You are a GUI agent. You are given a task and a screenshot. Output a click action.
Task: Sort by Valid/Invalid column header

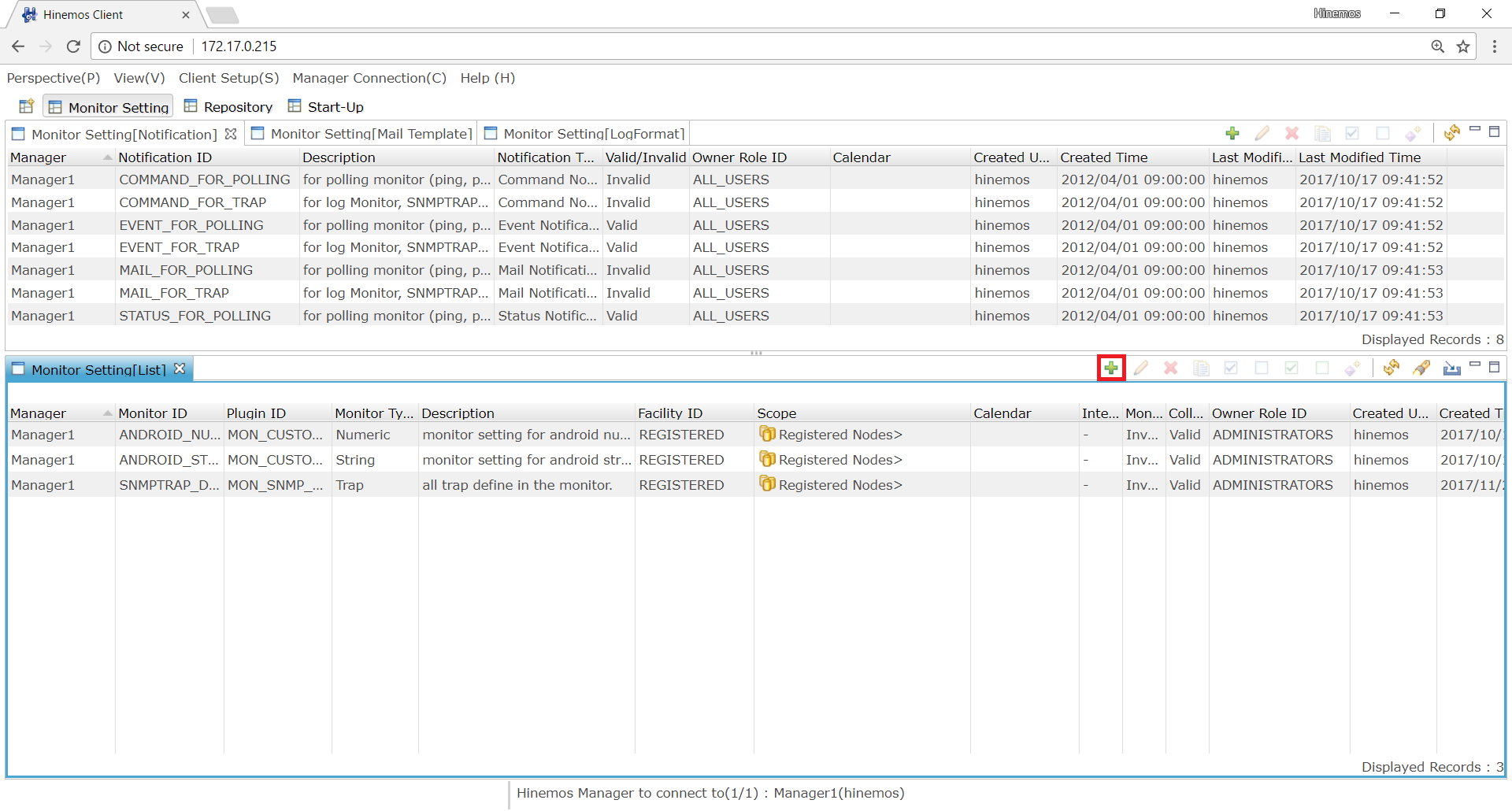(x=646, y=157)
